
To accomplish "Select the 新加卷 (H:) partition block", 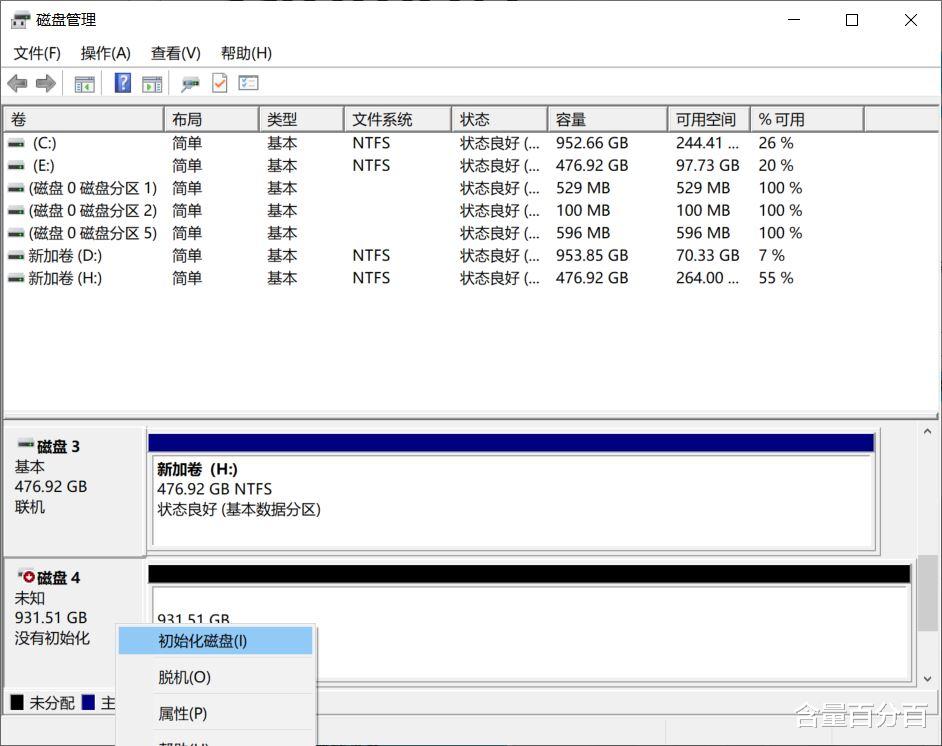I will click(x=513, y=500).
